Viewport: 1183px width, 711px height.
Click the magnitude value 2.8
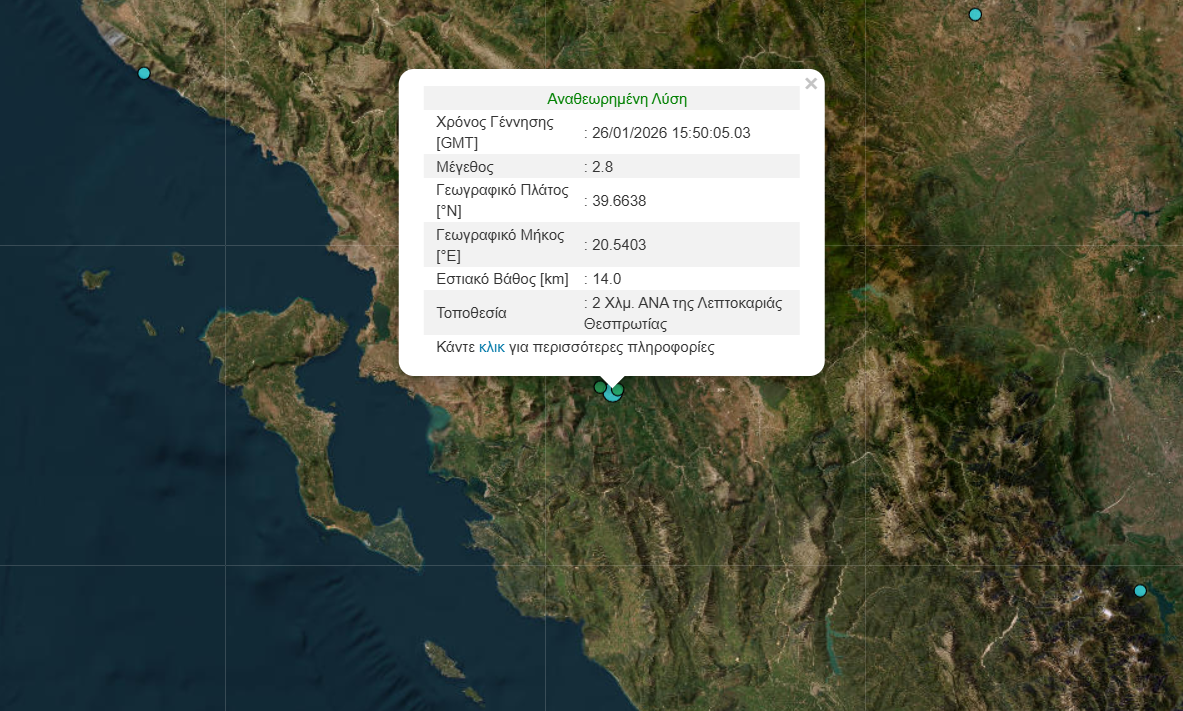tap(602, 167)
